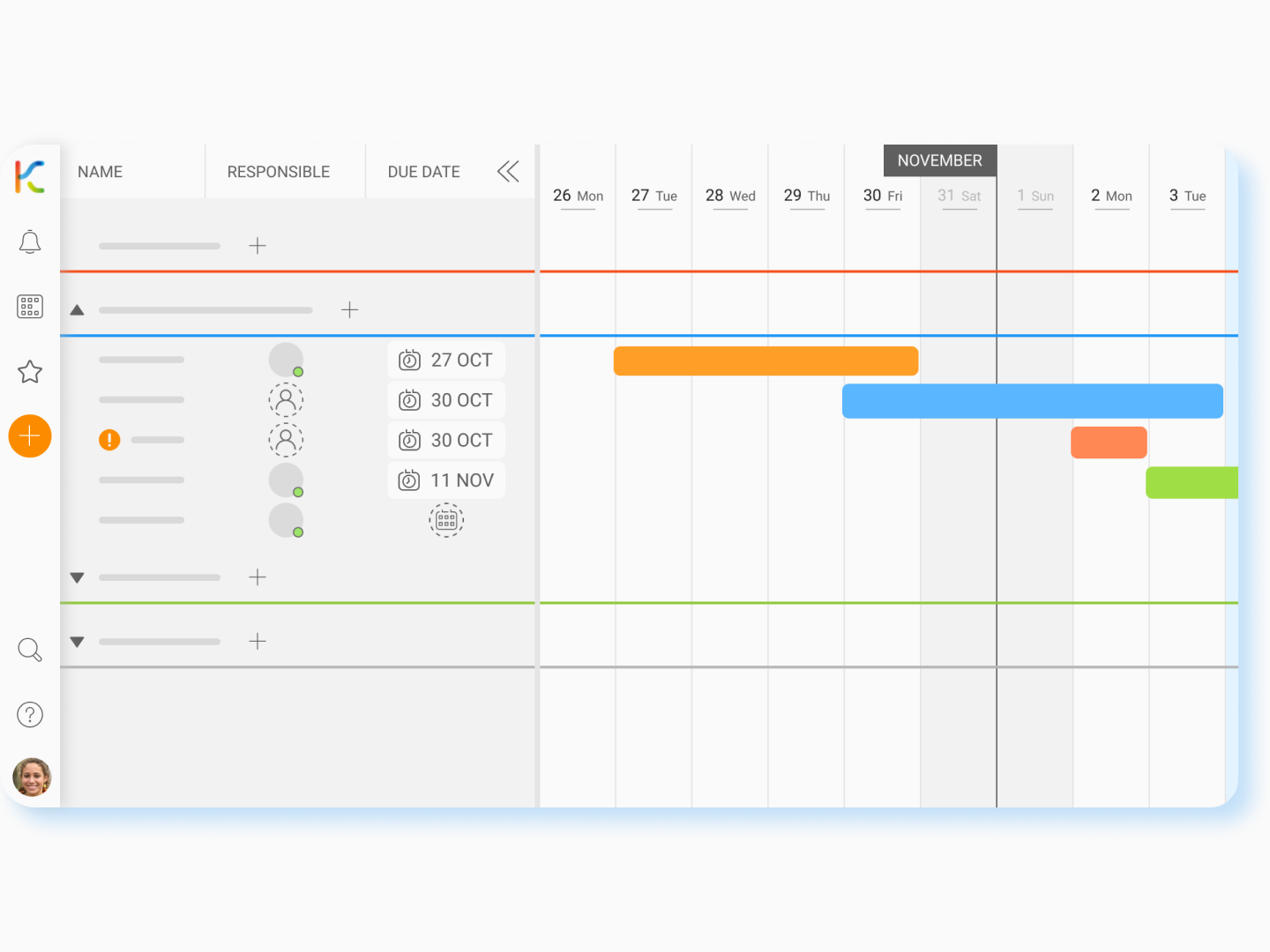Screen dimensions: 1270x952
Task: Click the orange warning alert icon
Action: point(109,440)
